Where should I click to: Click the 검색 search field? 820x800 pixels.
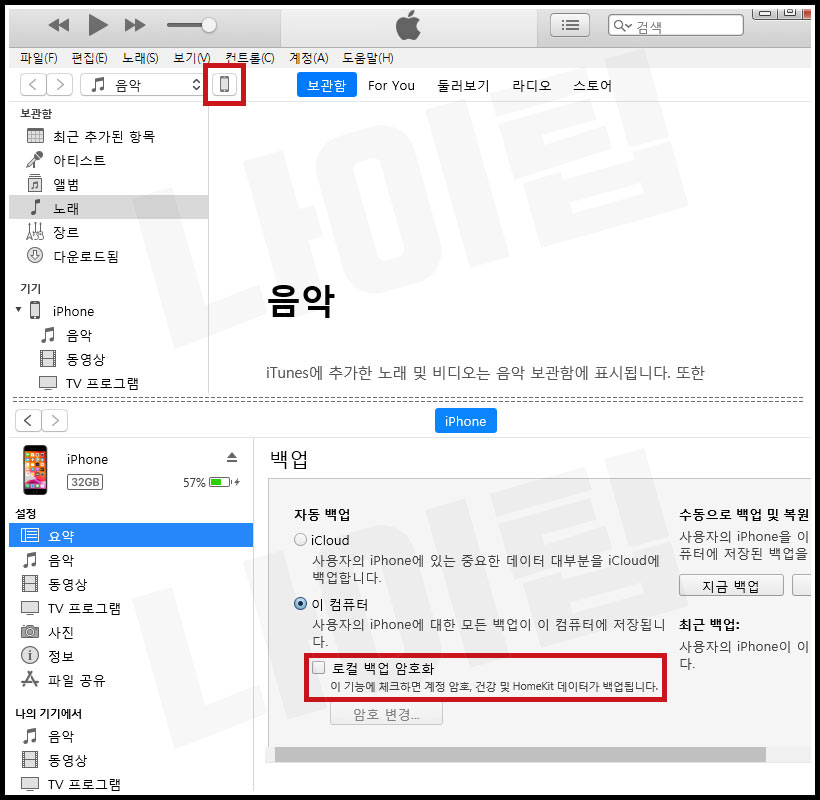click(x=675, y=24)
